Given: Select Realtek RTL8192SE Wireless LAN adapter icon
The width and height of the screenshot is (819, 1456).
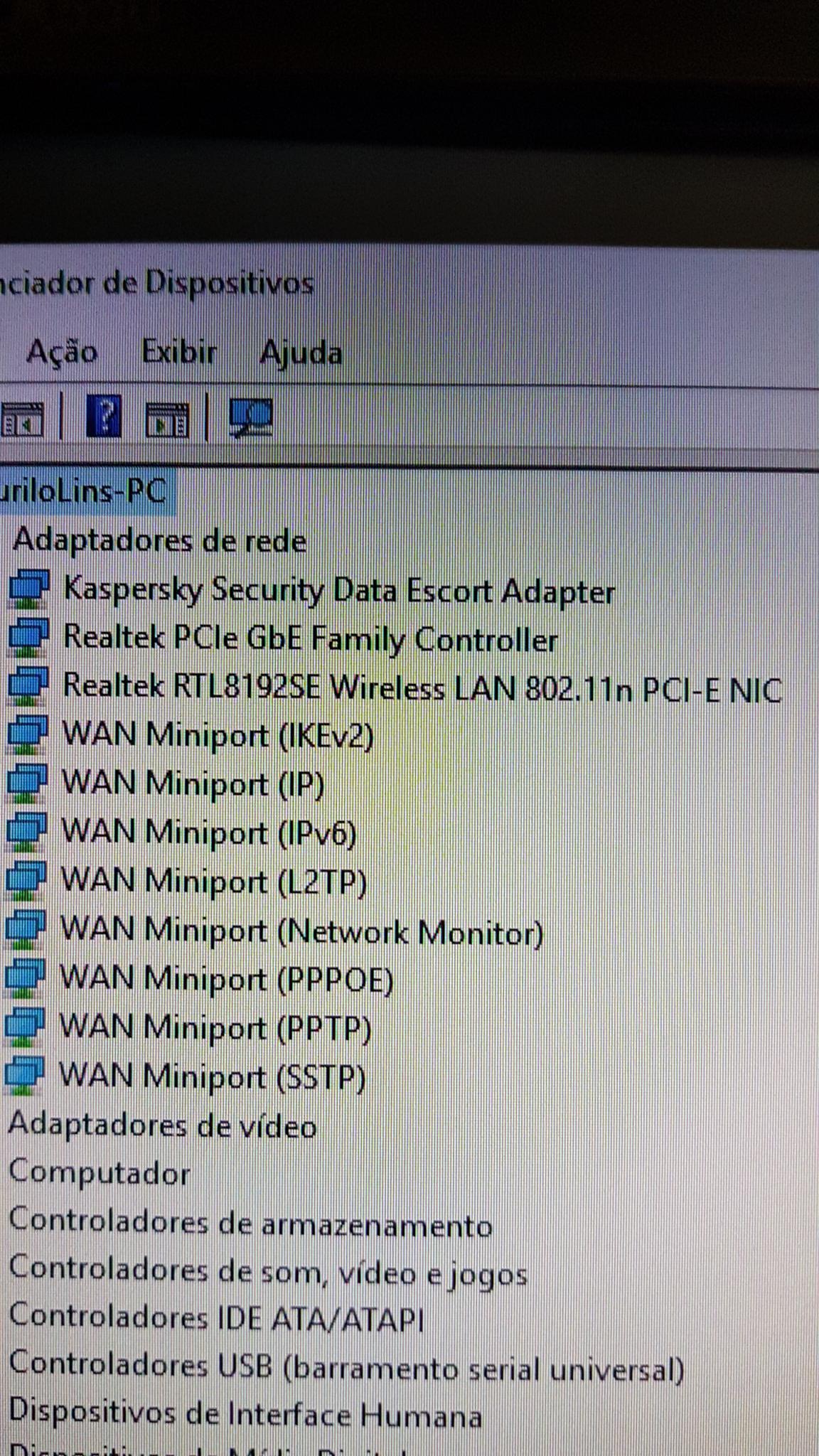Looking at the screenshot, I should click(28, 686).
